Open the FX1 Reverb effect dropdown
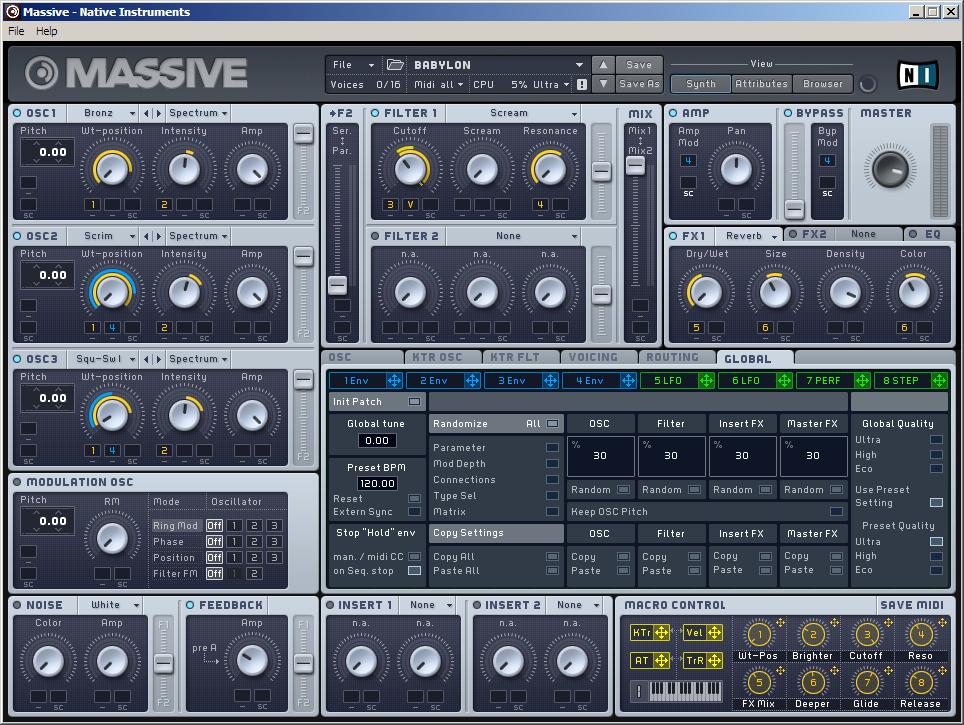This screenshot has height=725, width=964. tap(749, 236)
